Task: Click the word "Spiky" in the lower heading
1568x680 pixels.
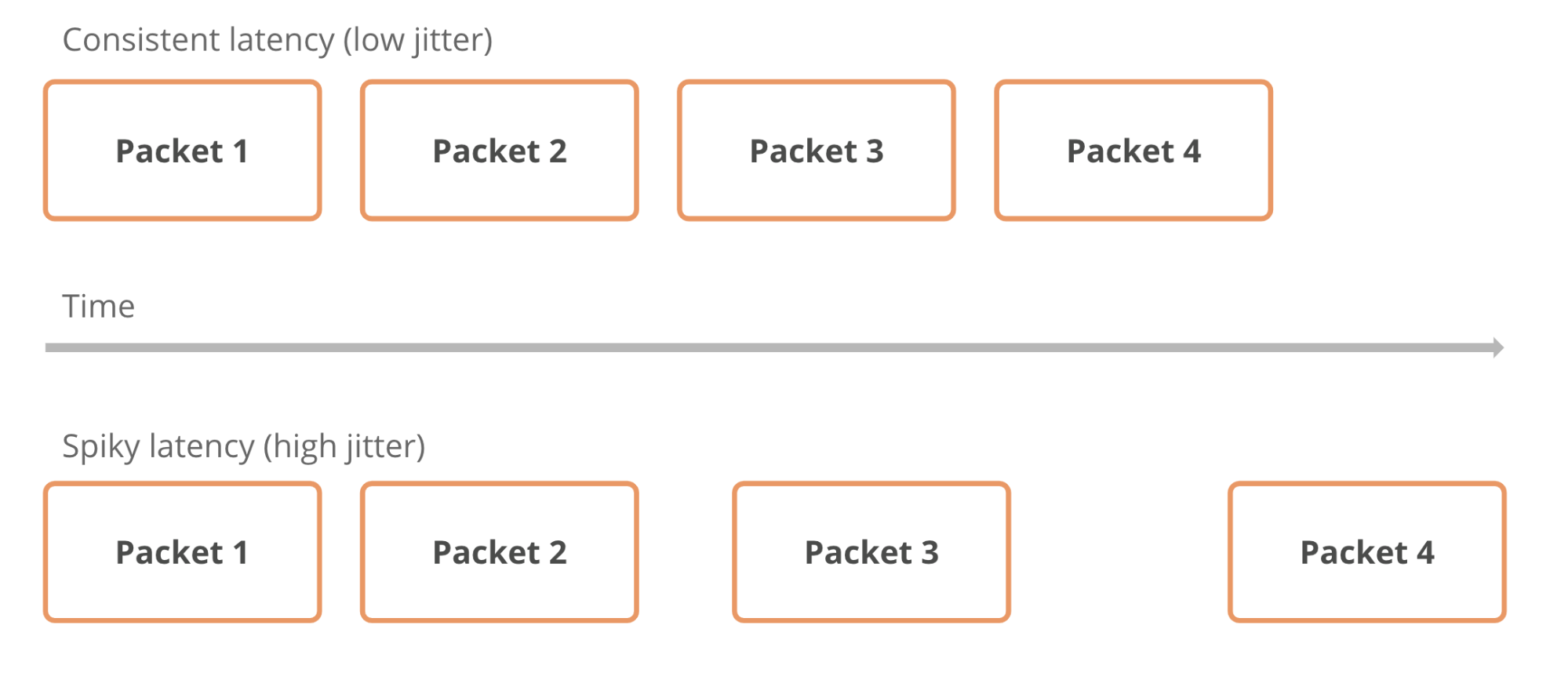Action: point(101,447)
